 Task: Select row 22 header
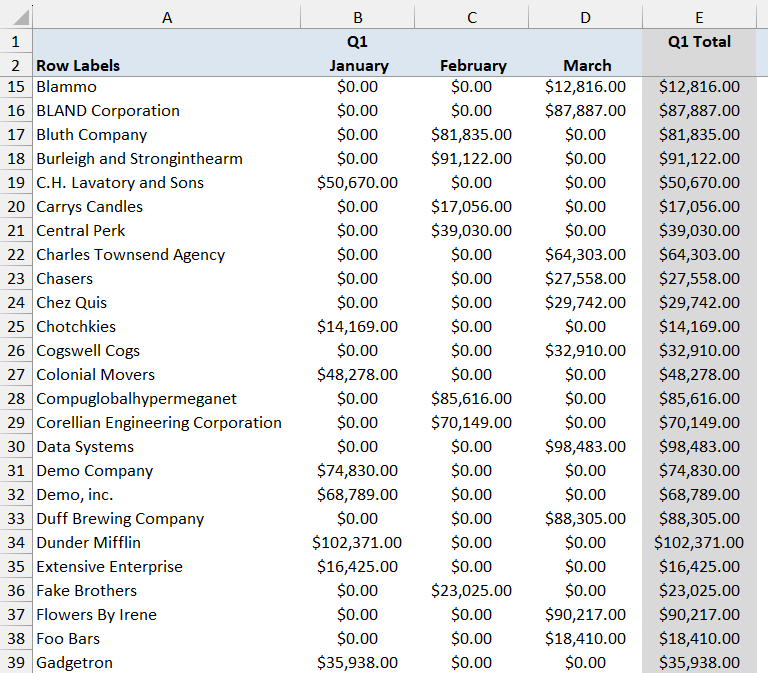point(16,255)
